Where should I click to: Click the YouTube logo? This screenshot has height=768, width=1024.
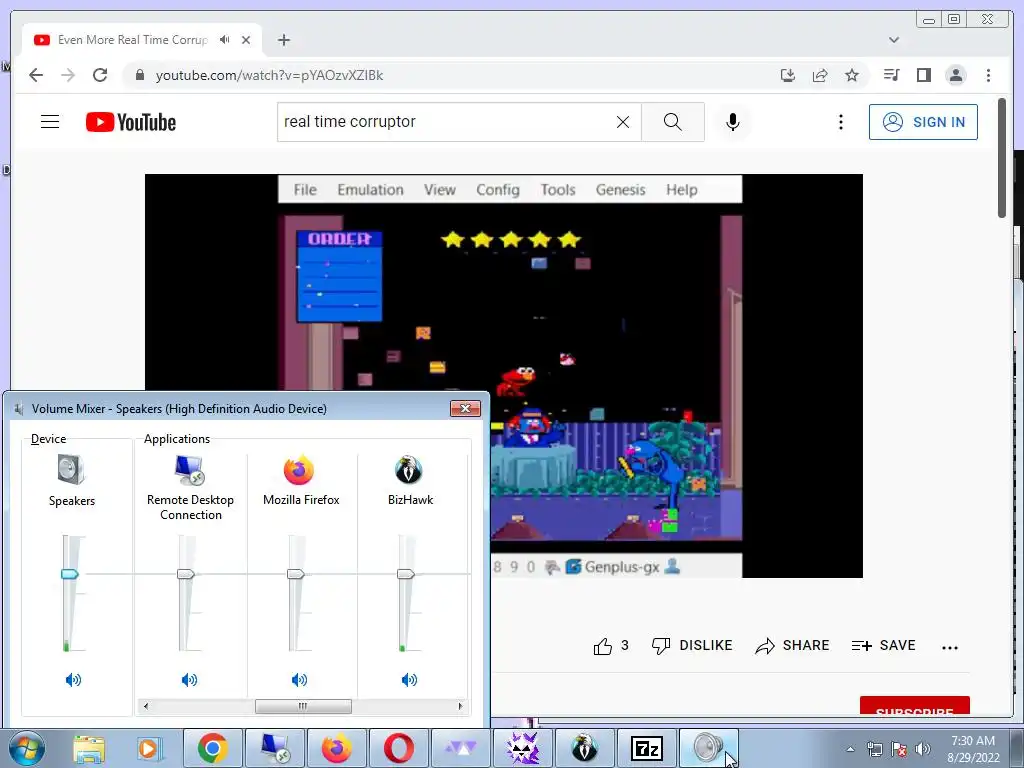[x=131, y=122]
